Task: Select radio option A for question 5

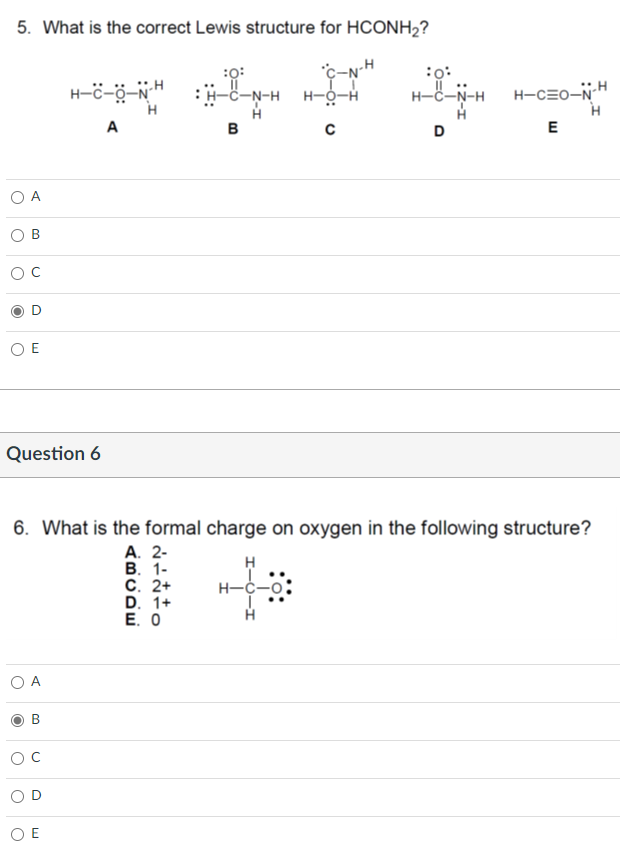Action: [x=17, y=197]
